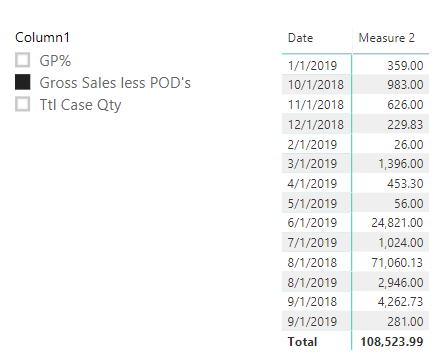The image size is (439, 363).
Task: Select the 10/1/2018 date cell
Action: 316,85
